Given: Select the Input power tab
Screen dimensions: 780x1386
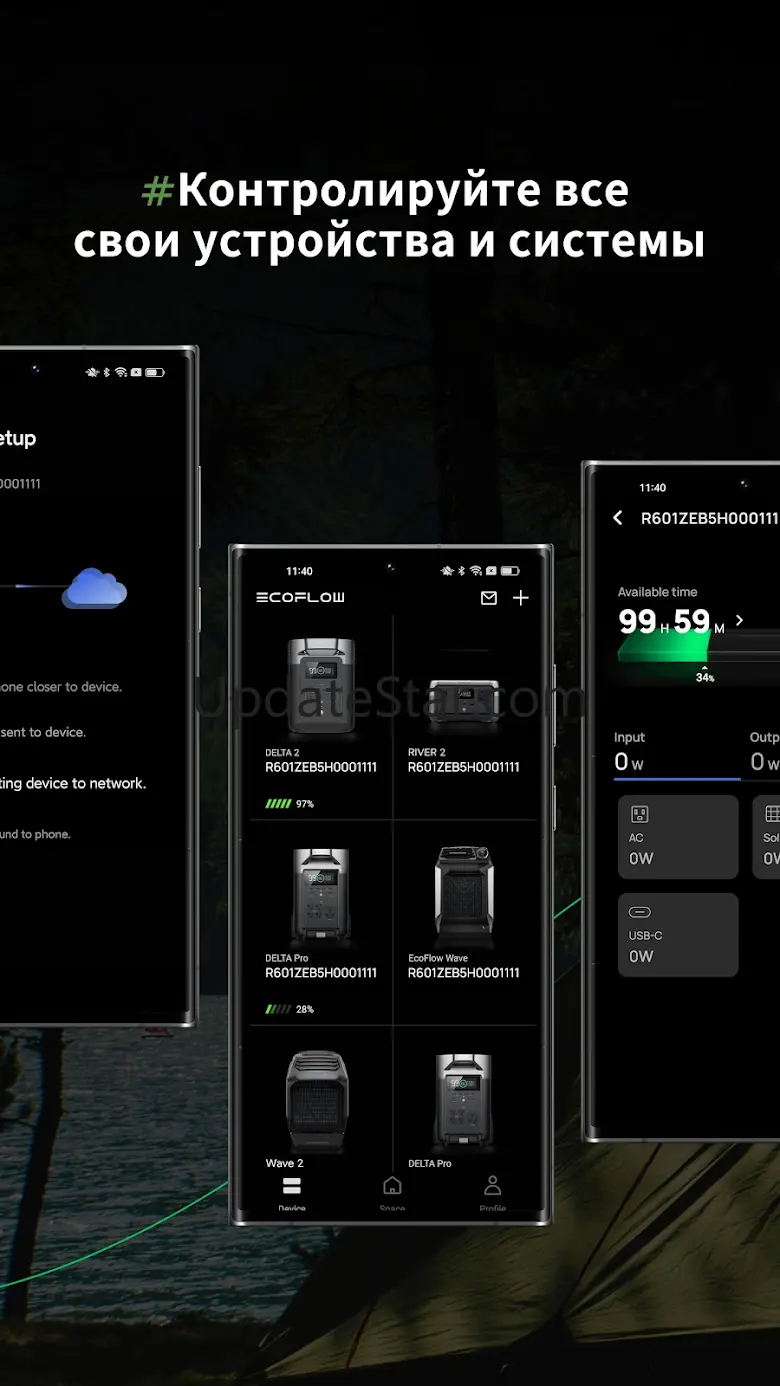Looking at the screenshot, I should click(676, 754).
